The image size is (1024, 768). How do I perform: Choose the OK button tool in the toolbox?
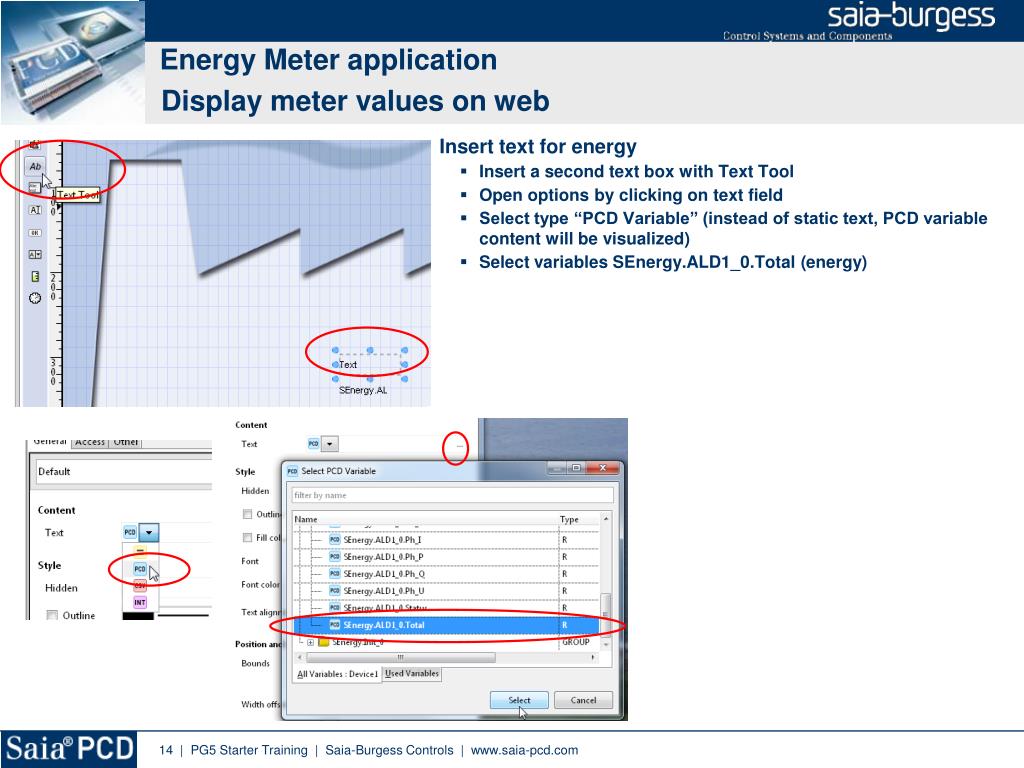(35, 232)
